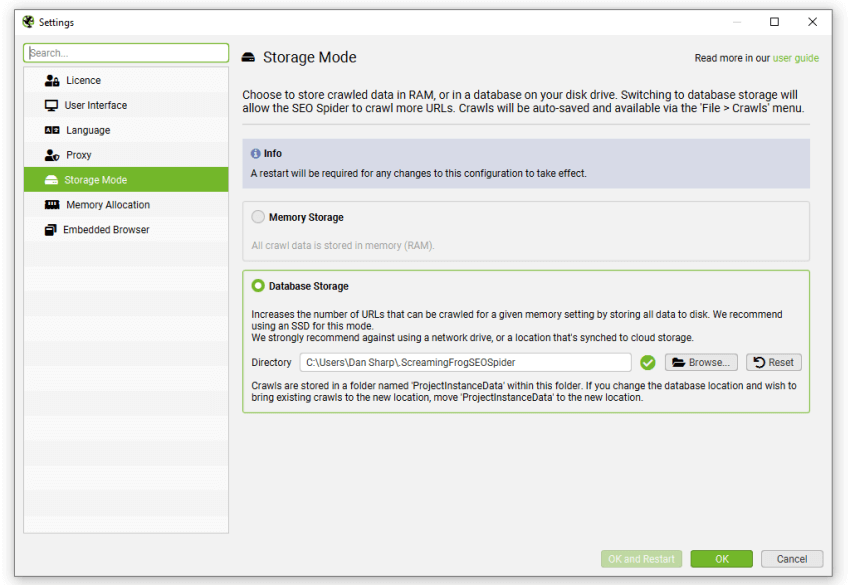
Task: Select the Licence sidebar icon
Action: (51, 80)
